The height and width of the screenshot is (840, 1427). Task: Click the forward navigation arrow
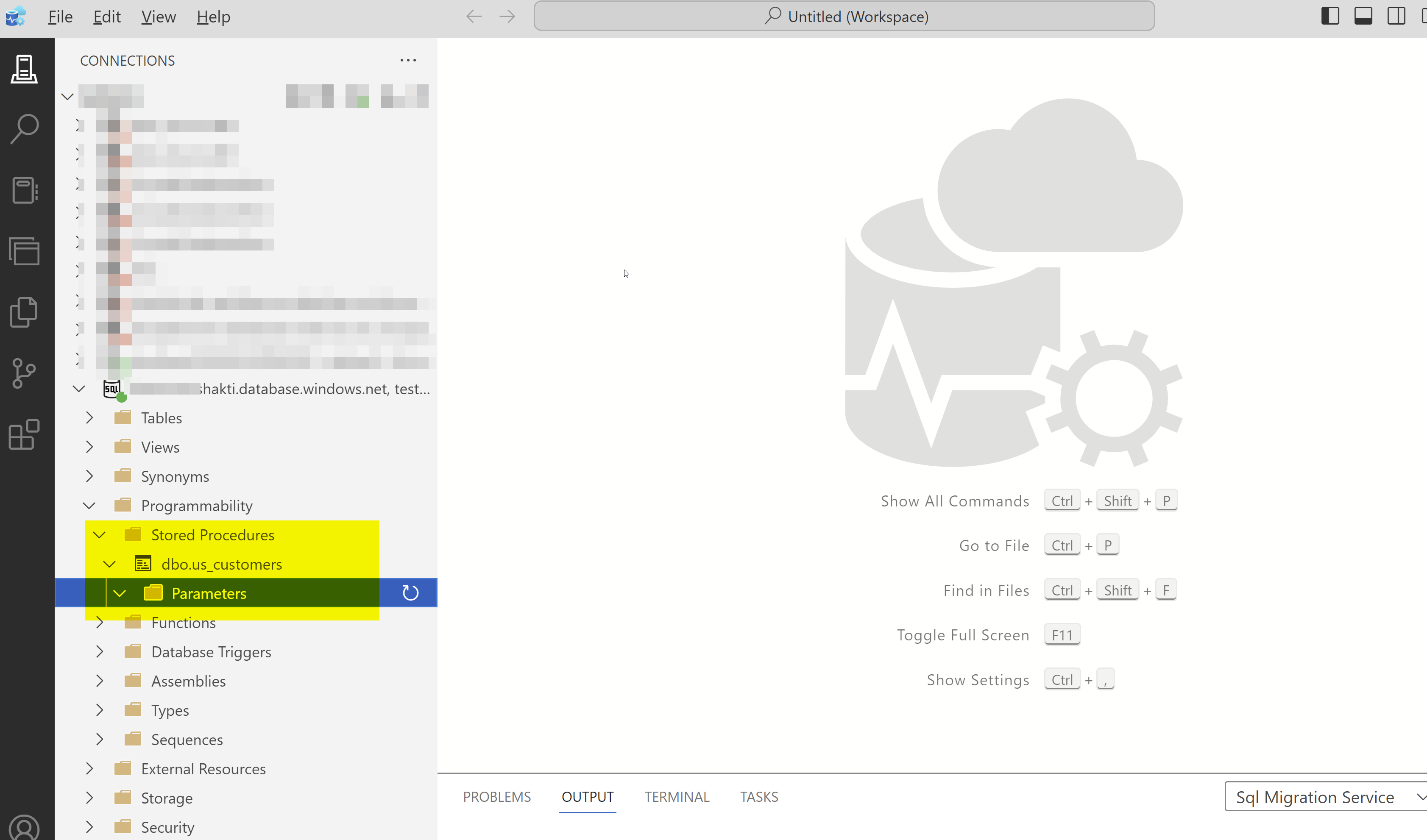(507, 16)
